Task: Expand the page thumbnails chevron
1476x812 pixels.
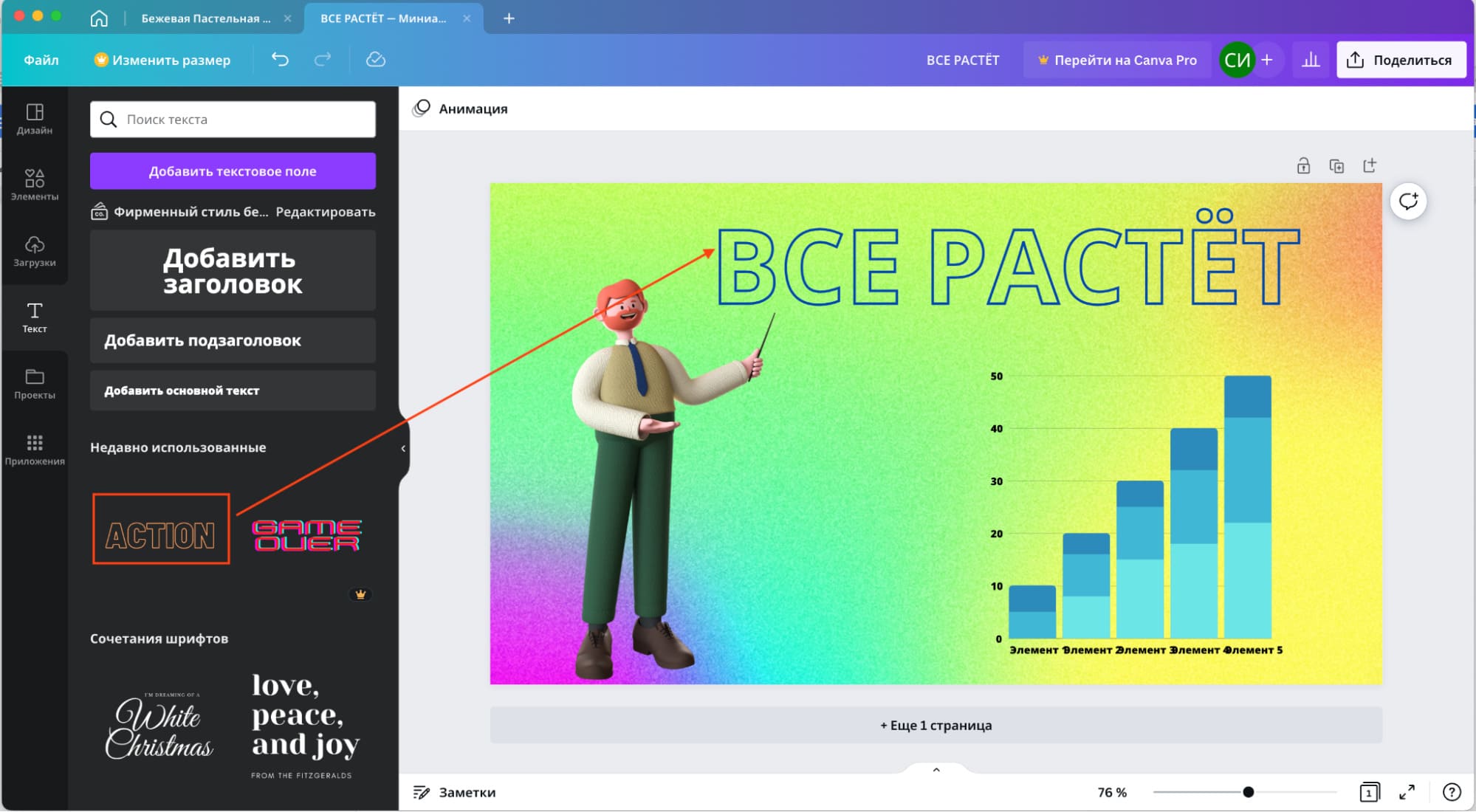Action: [936, 769]
